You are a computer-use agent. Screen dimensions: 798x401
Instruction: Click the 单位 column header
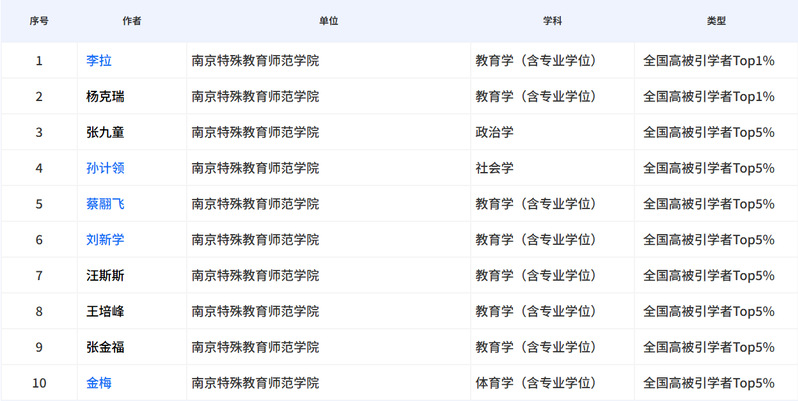point(329,21)
